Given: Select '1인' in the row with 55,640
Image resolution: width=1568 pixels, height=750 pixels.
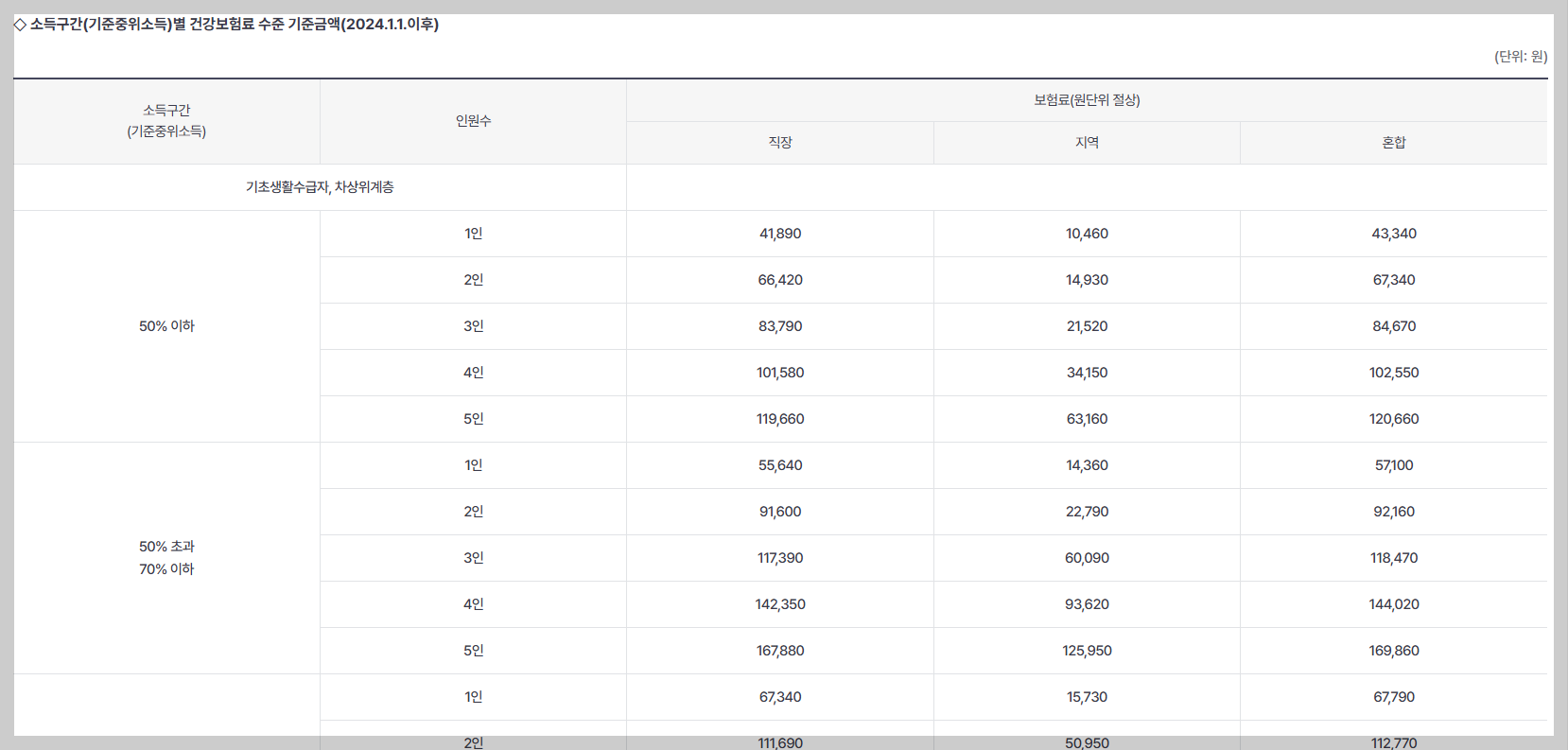Looking at the screenshot, I should [473, 465].
